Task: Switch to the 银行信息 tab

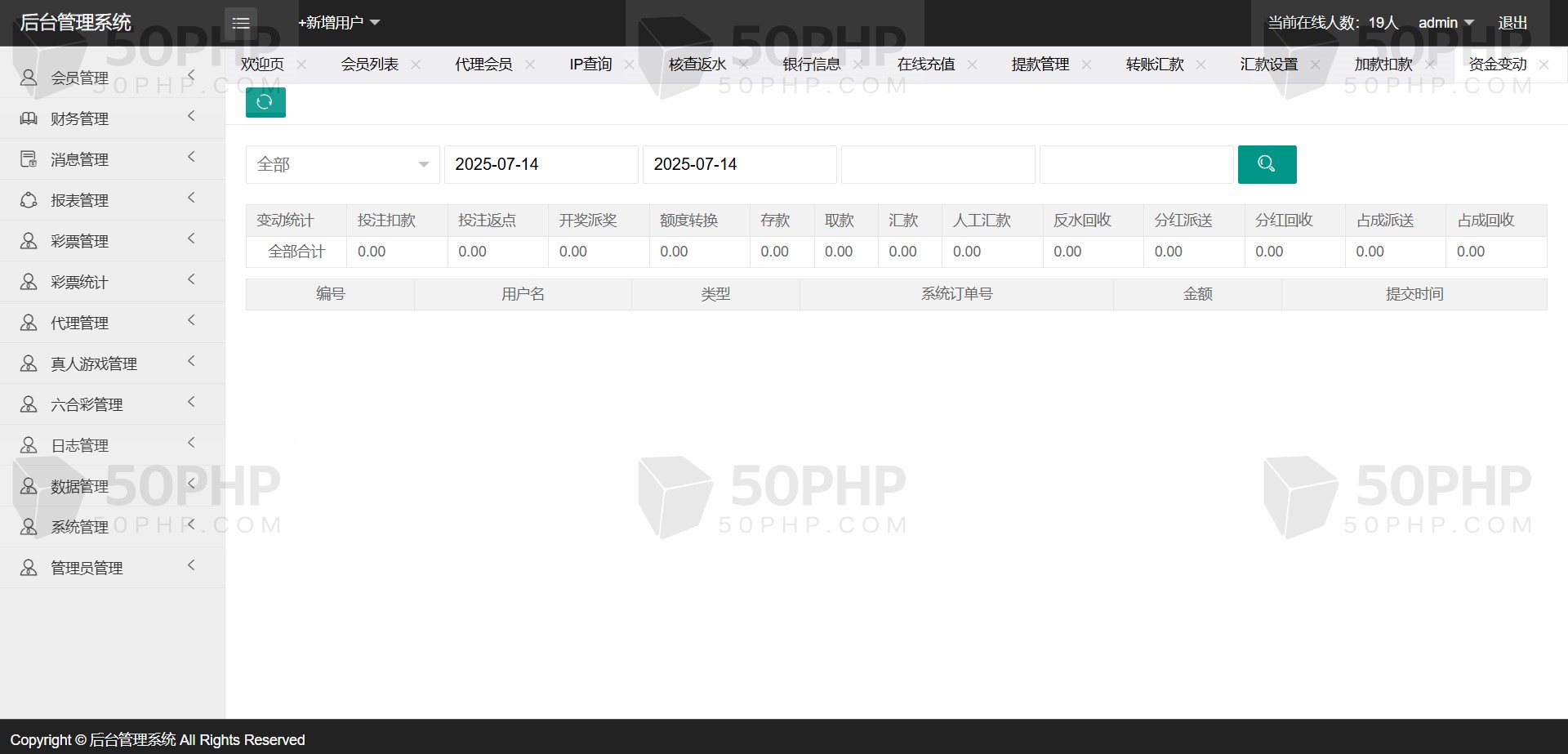Action: (x=811, y=65)
